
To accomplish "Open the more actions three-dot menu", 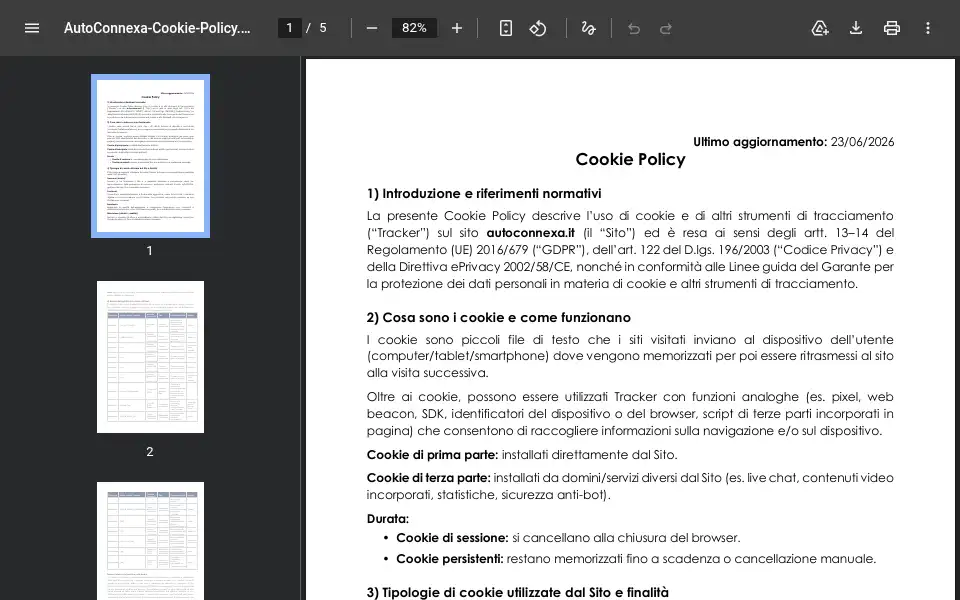I will point(928,28).
